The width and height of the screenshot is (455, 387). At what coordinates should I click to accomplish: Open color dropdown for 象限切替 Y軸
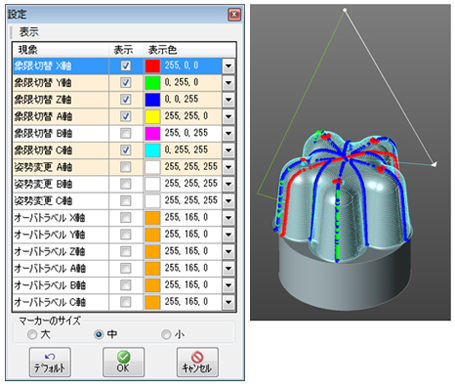click(x=228, y=82)
